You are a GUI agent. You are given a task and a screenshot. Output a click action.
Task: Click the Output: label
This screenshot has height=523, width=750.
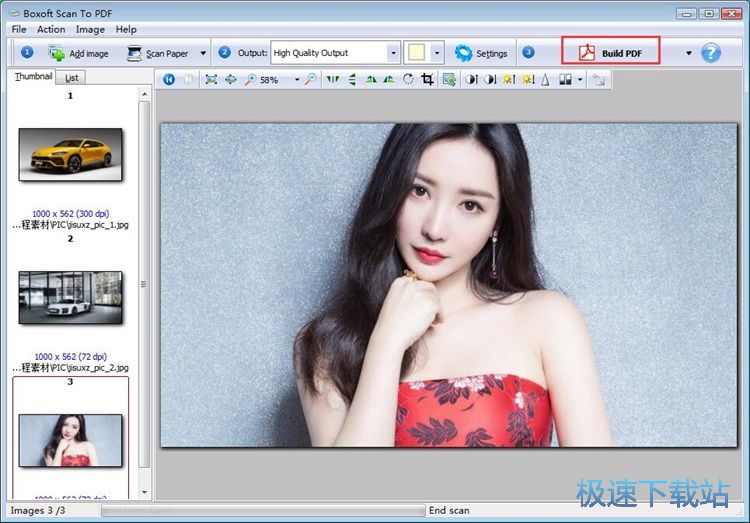click(253, 53)
